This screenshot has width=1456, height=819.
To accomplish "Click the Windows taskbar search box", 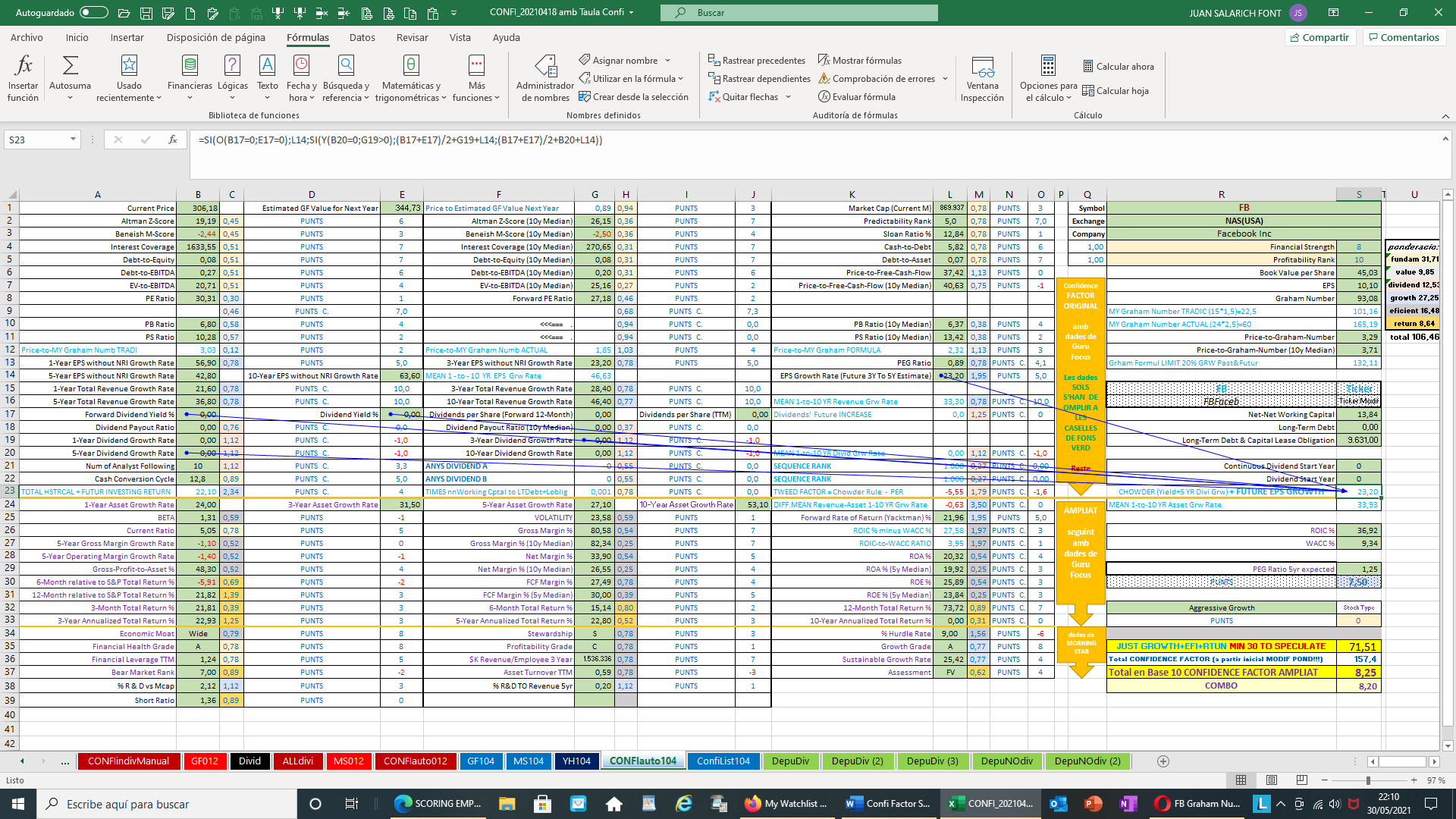I will 167,803.
